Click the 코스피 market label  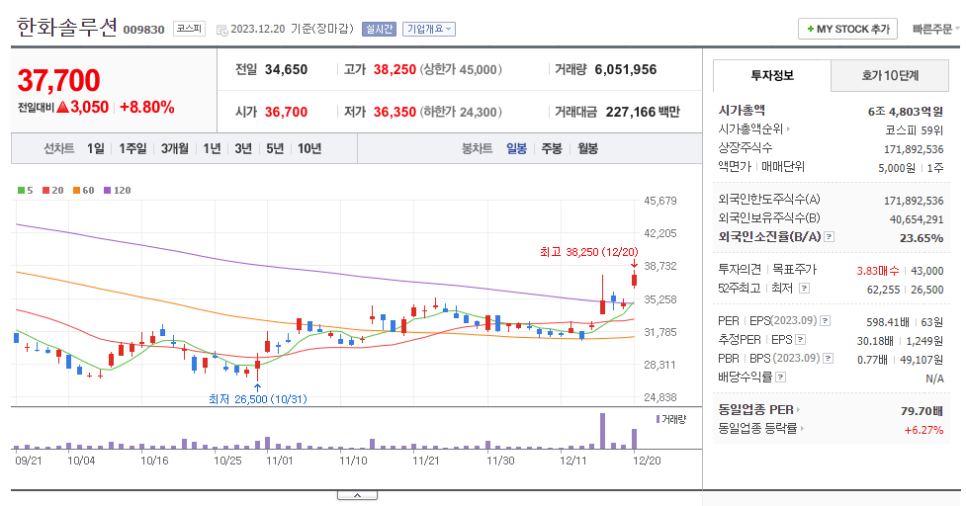189,28
